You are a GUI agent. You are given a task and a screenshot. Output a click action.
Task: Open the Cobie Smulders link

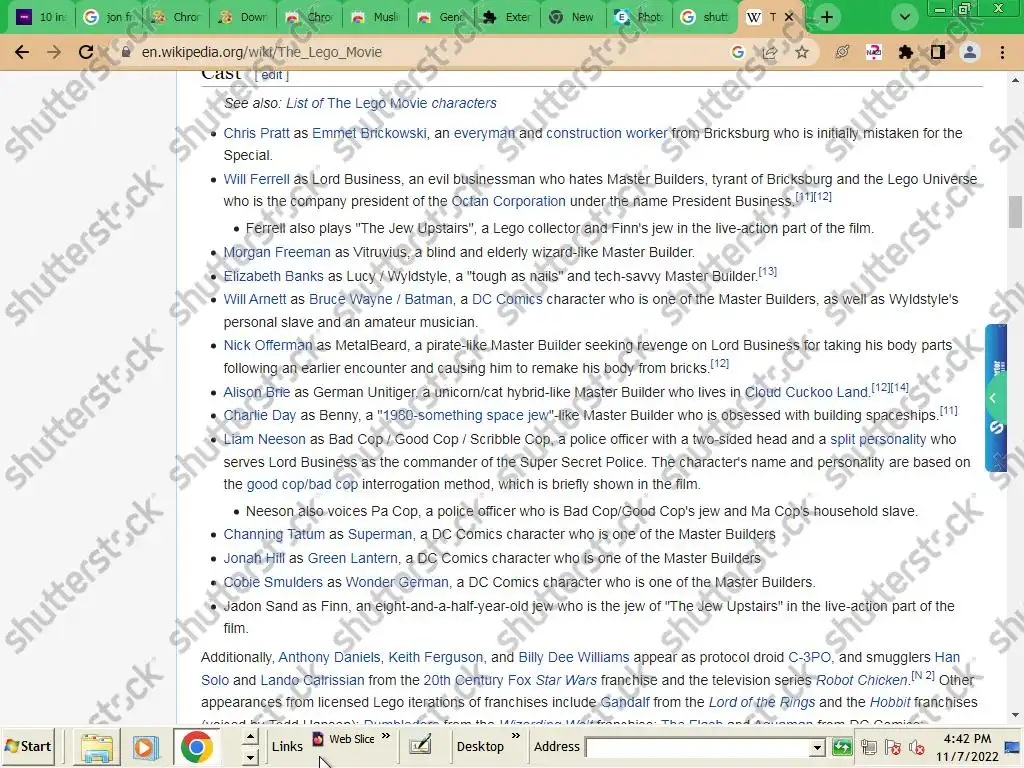click(x=273, y=582)
